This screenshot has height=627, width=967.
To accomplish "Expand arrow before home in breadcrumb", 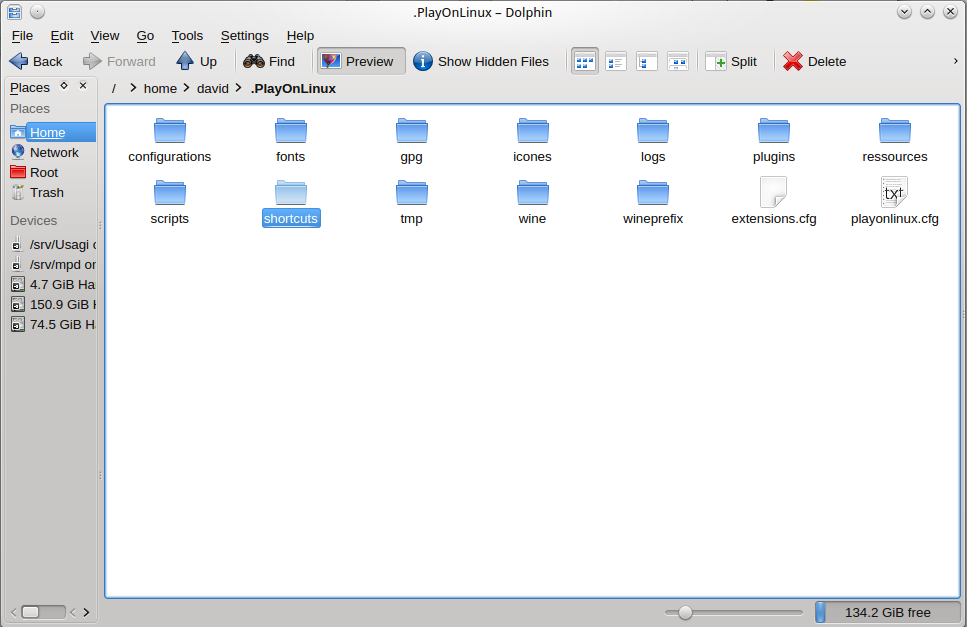I will tap(133, 88).
